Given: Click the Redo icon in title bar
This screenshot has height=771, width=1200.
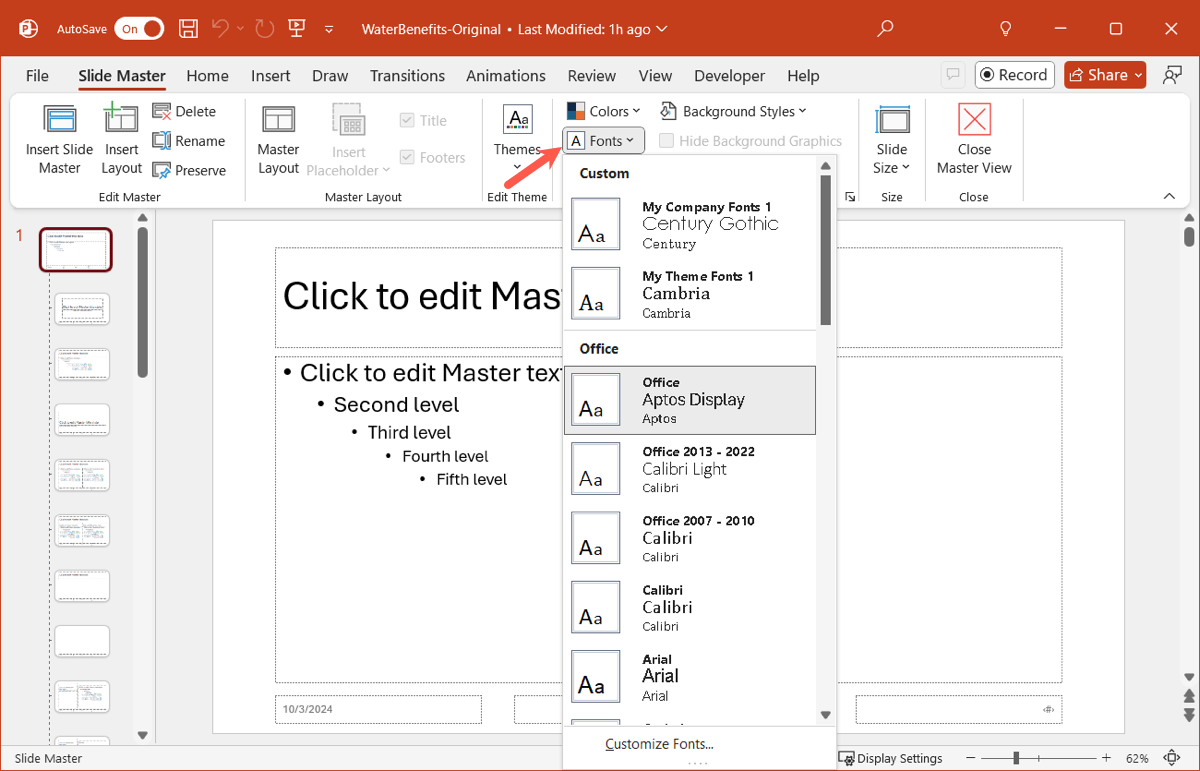Looking at the screenshot, I should point(265,29).
